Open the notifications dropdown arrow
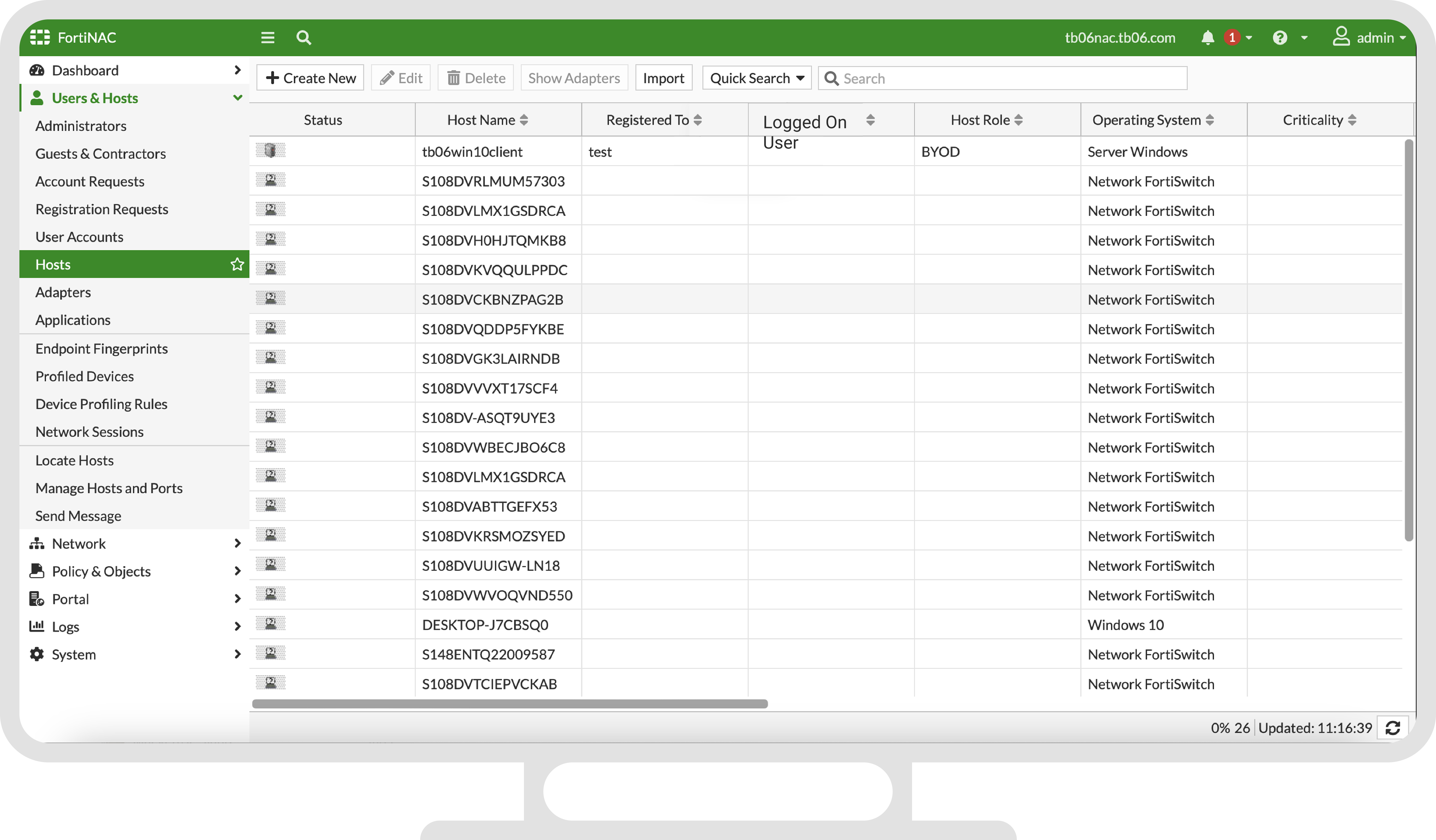 [x=1248, y=38]
